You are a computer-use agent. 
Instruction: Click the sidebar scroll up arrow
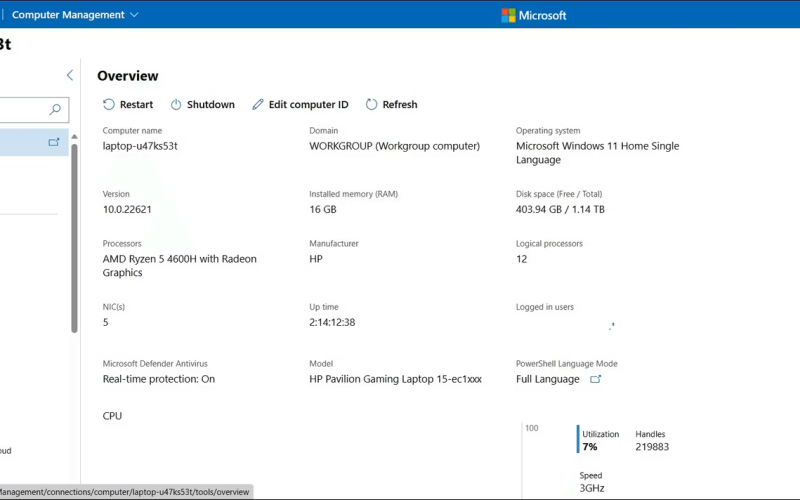74,137
